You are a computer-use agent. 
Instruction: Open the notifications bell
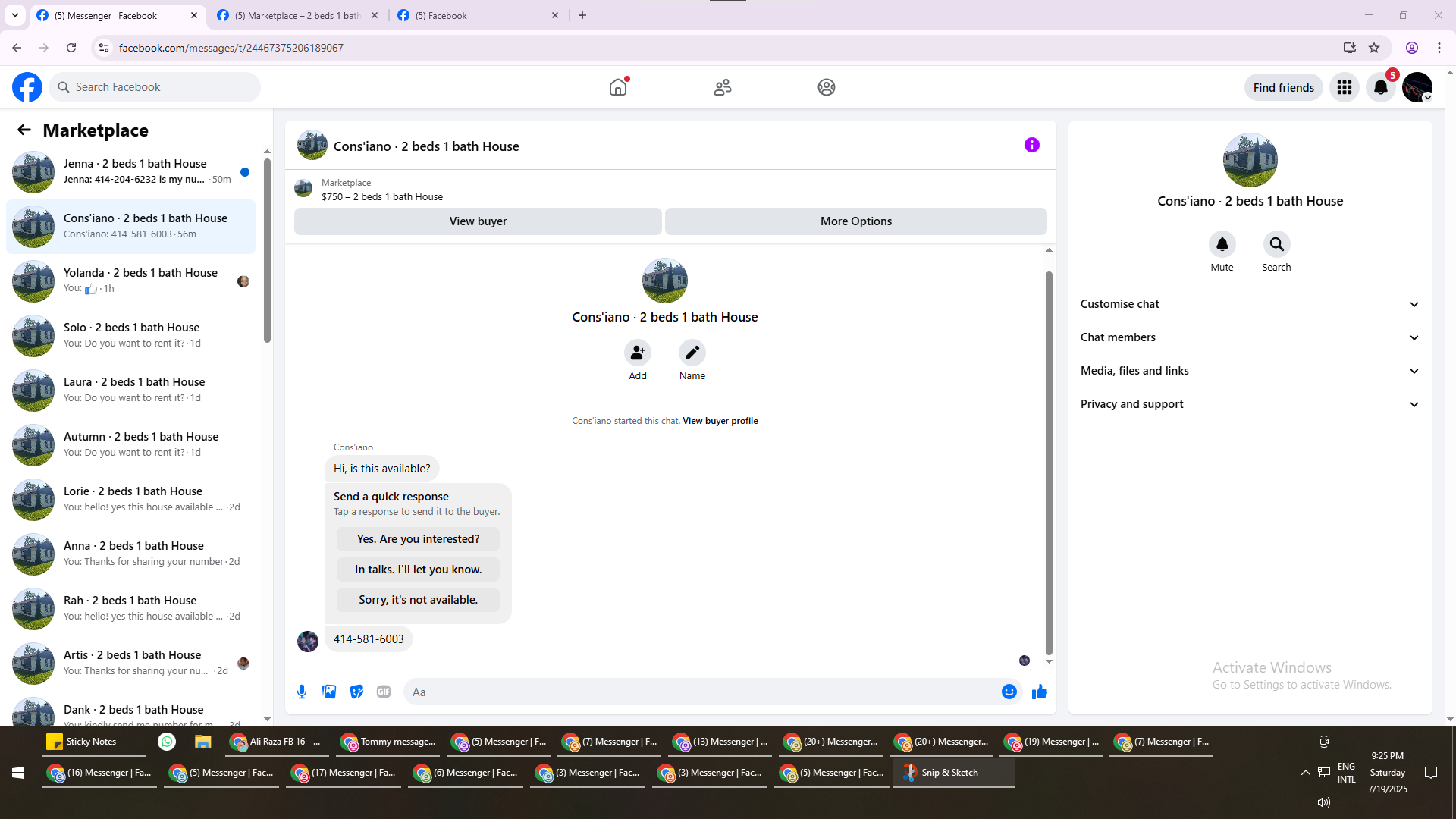pyautogui.click(x=1380, y=87)
